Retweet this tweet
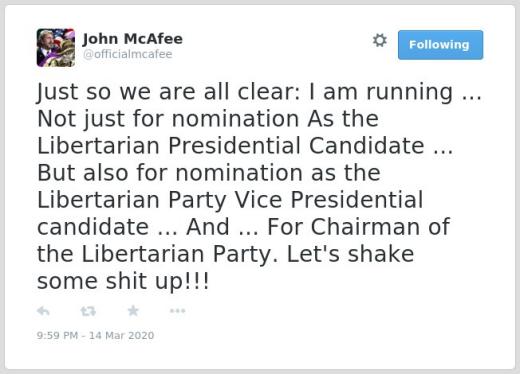This screenshot has width=520, height=374. (88, 311)
